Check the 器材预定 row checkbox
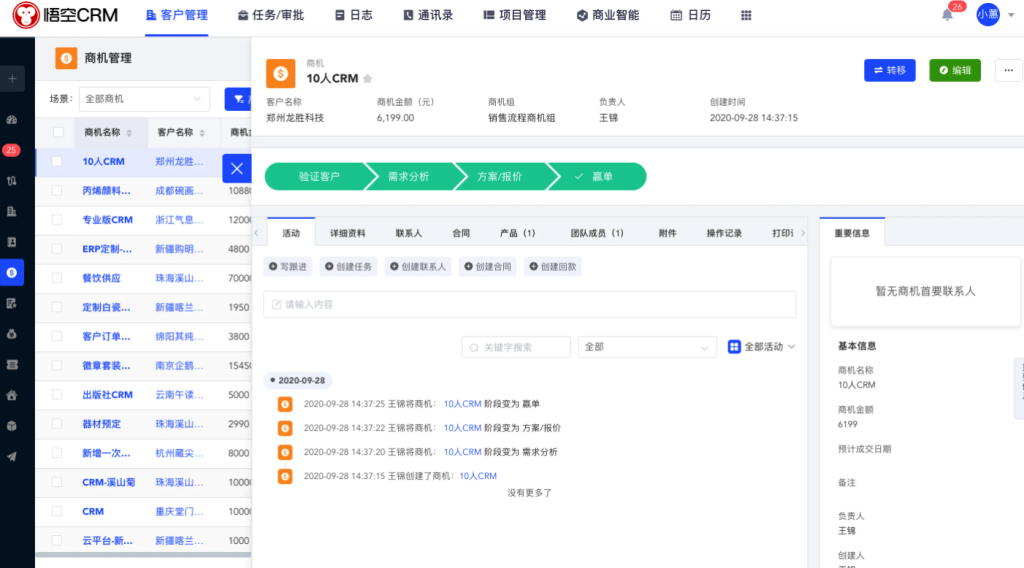1024x568 pixels. click(x=57, y=424)
